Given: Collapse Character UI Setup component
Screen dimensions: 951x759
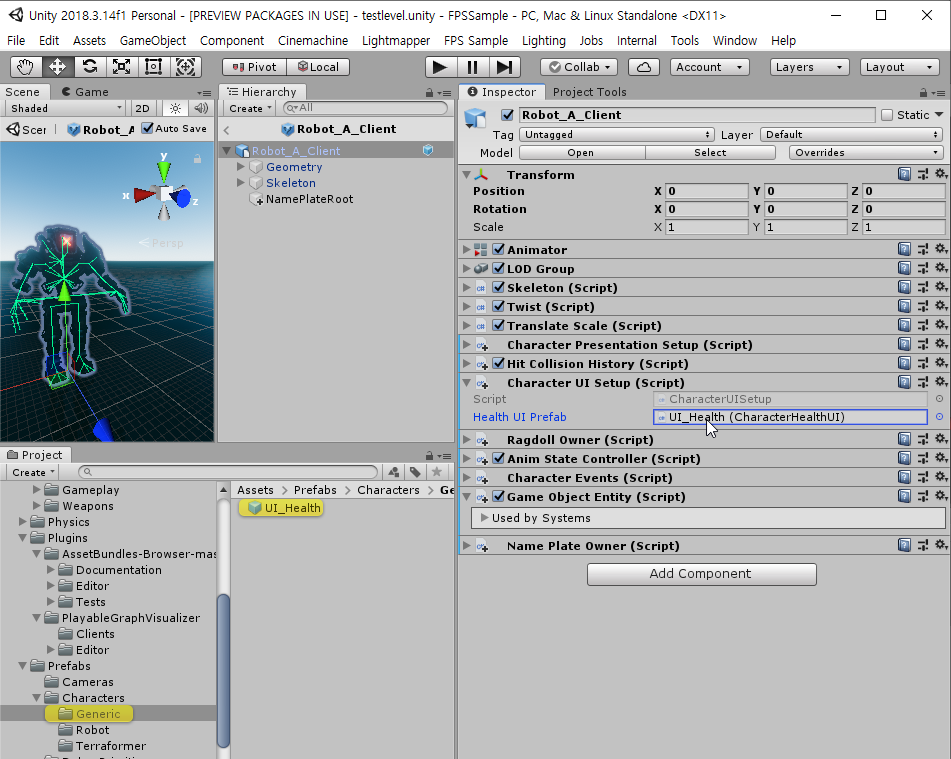Looking at the screenshot, I should (466, 383).
